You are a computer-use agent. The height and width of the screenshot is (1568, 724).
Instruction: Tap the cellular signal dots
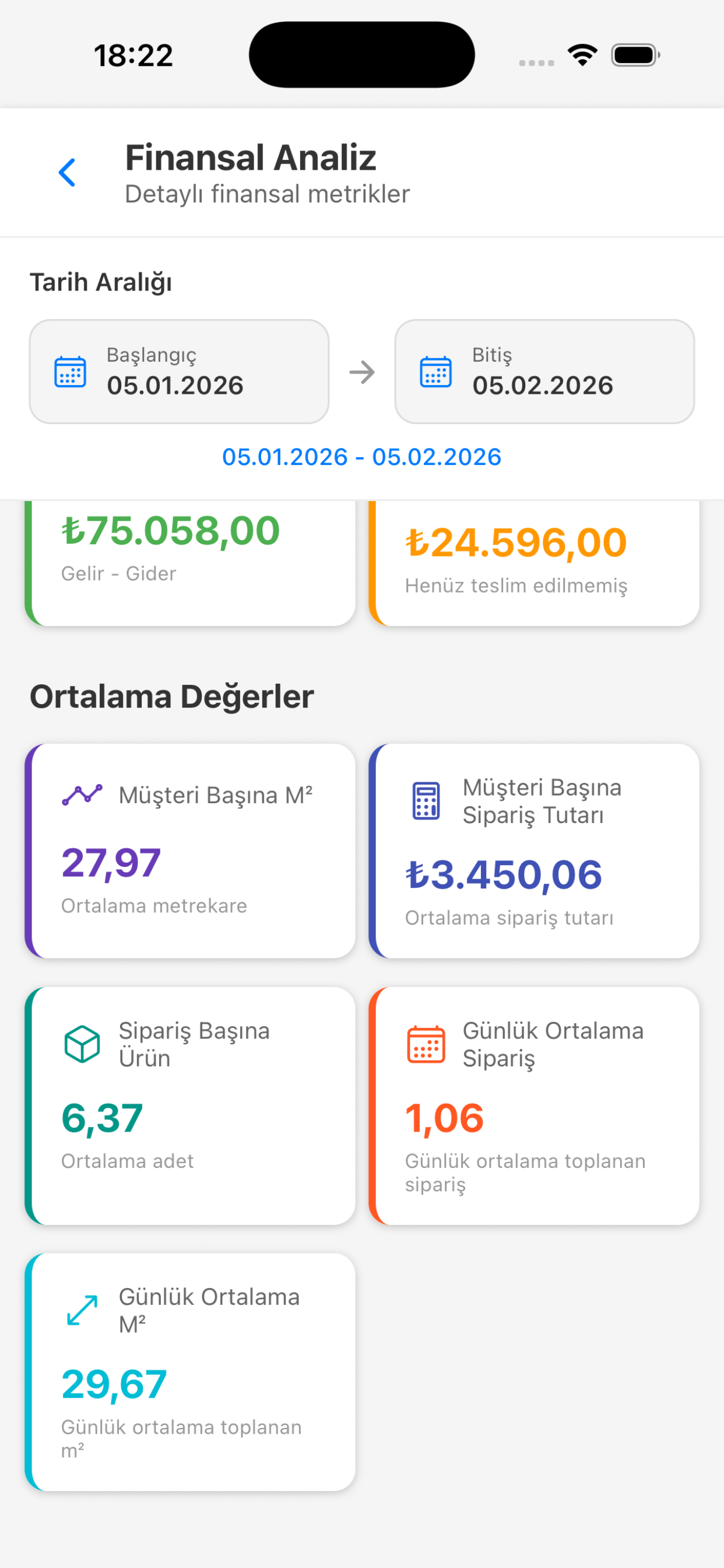click(x=537, y=62)
